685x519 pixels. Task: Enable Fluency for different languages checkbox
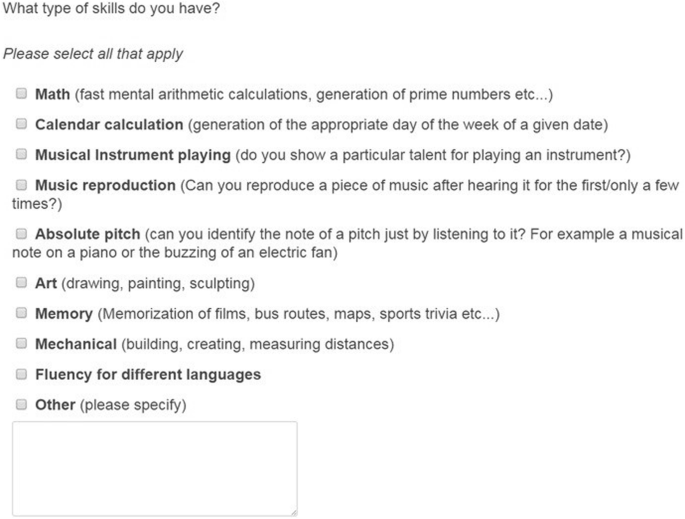coord(21,374)
